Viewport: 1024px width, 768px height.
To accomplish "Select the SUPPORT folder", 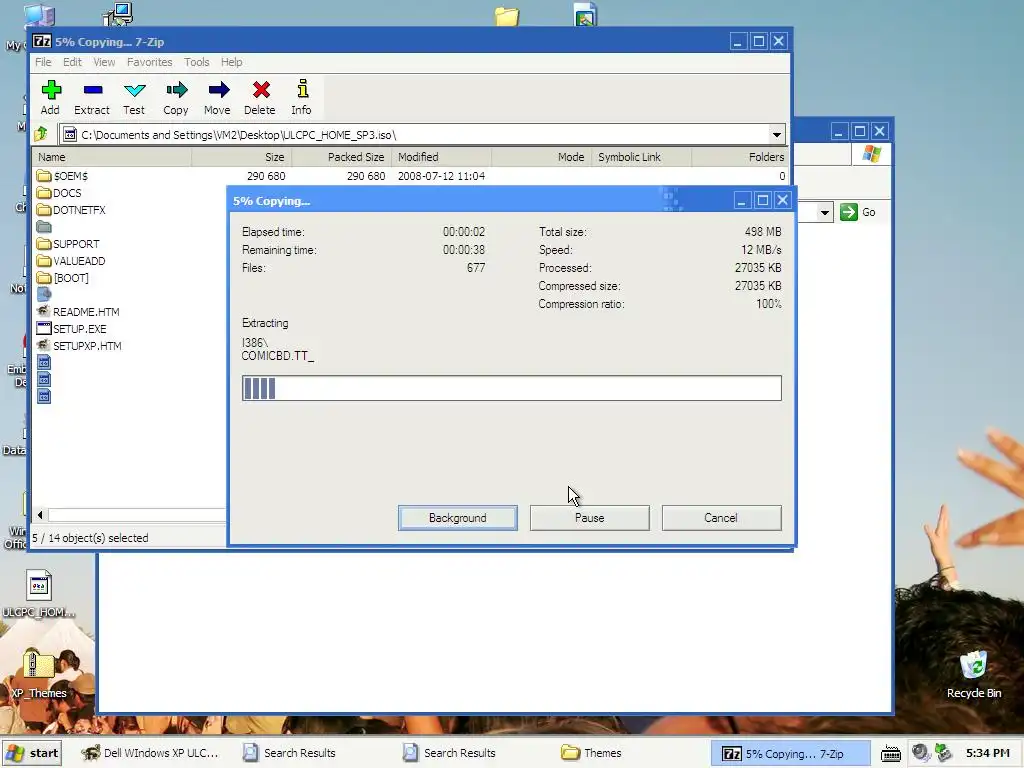I will [x=68, y=244].
